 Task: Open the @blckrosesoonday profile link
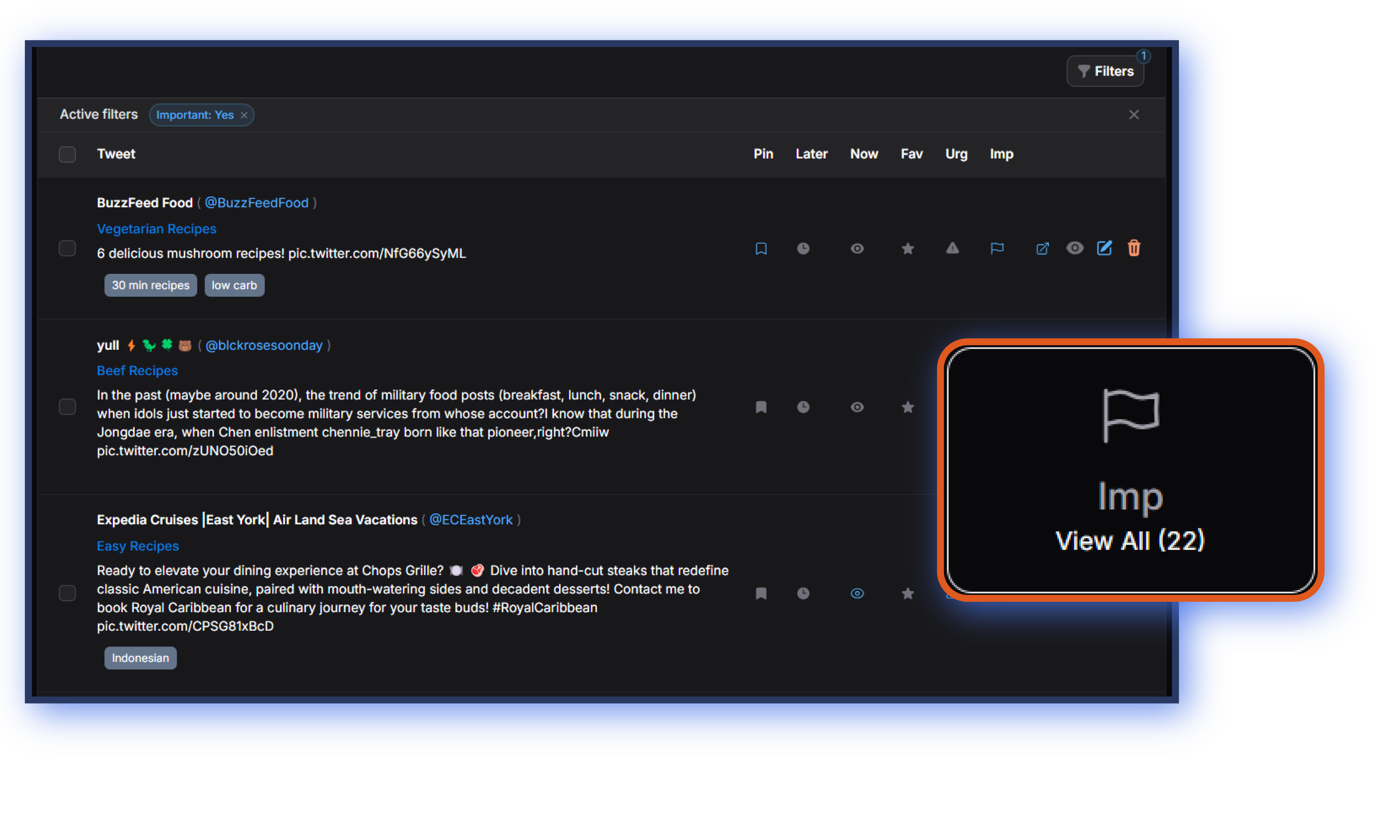point(264,345)
